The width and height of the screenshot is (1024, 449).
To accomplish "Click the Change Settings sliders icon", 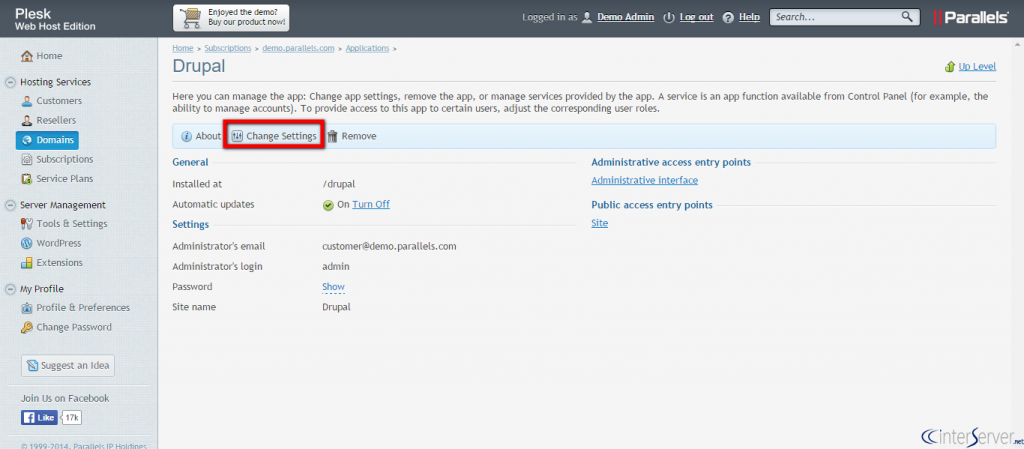I will 237,136.
